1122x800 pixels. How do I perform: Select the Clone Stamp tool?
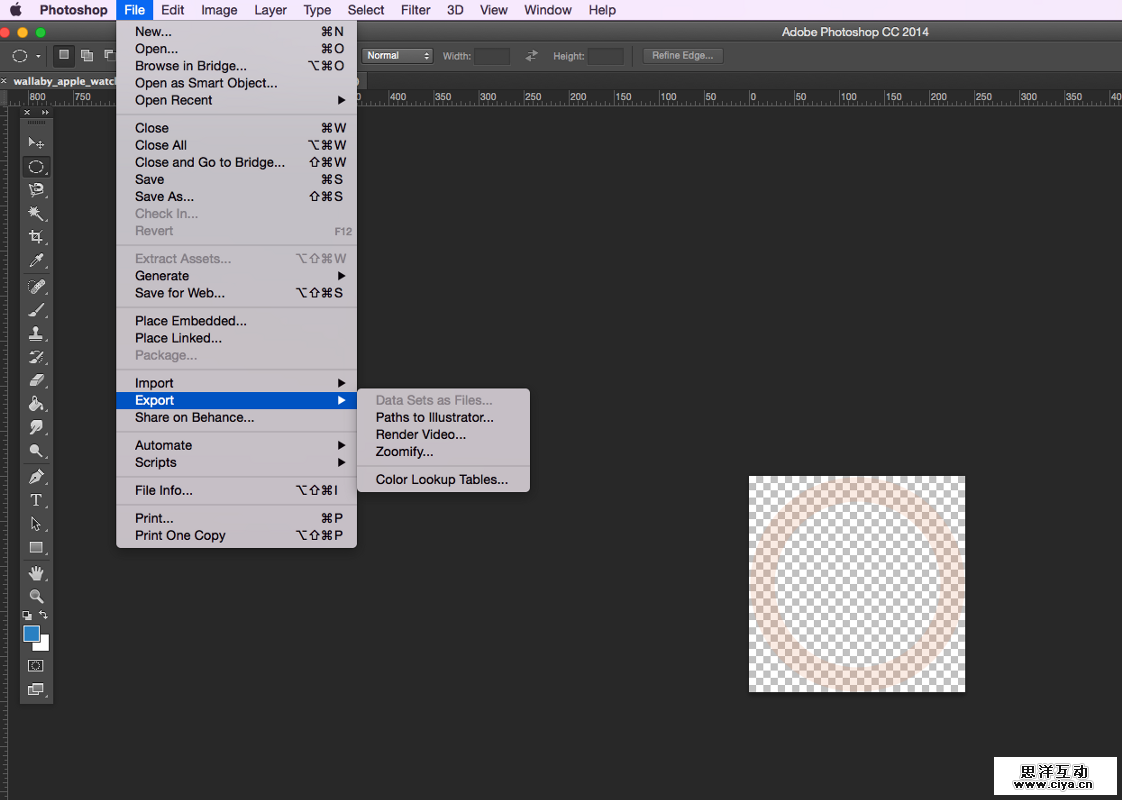coord(36,334)
